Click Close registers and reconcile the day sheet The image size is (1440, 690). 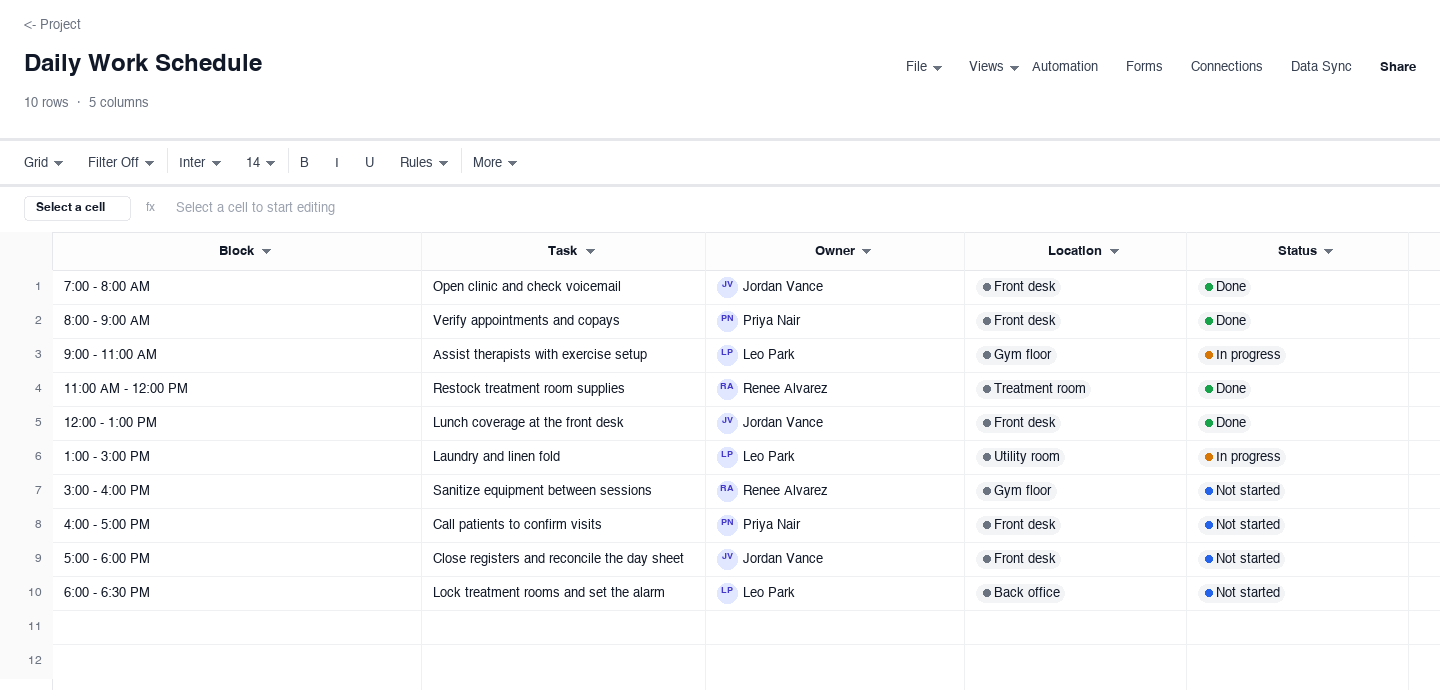pos(558,559)
